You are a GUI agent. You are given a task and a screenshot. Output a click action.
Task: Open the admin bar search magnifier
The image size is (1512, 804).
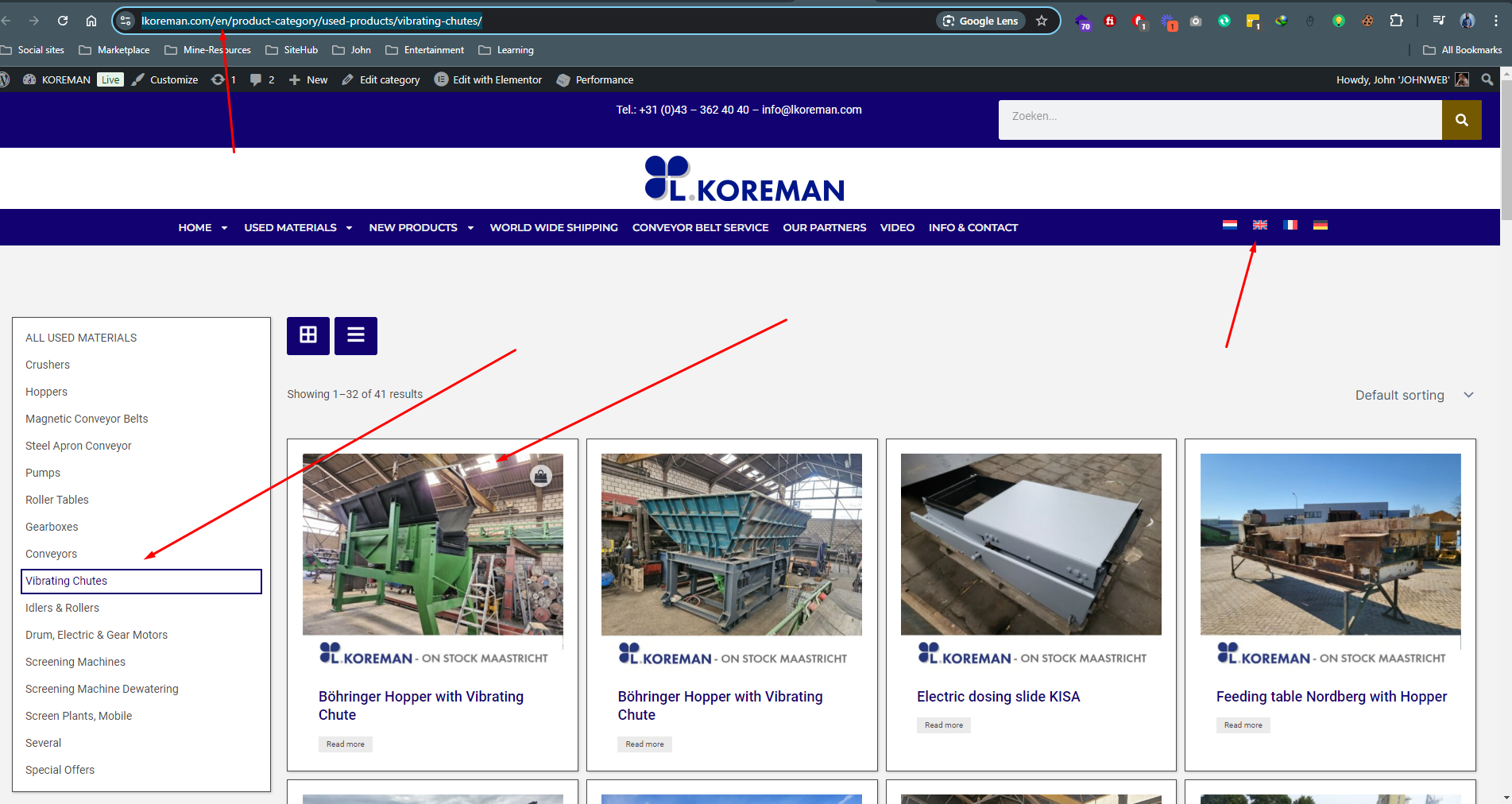pos(1487,79)
